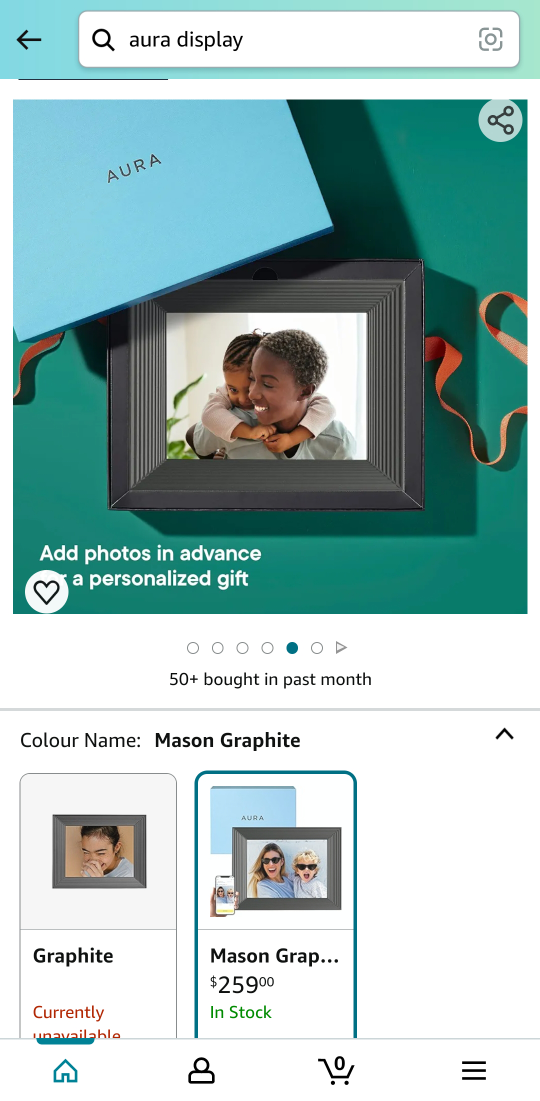
Task: Select the fourth image carousel dot
Action: (268, 648)
